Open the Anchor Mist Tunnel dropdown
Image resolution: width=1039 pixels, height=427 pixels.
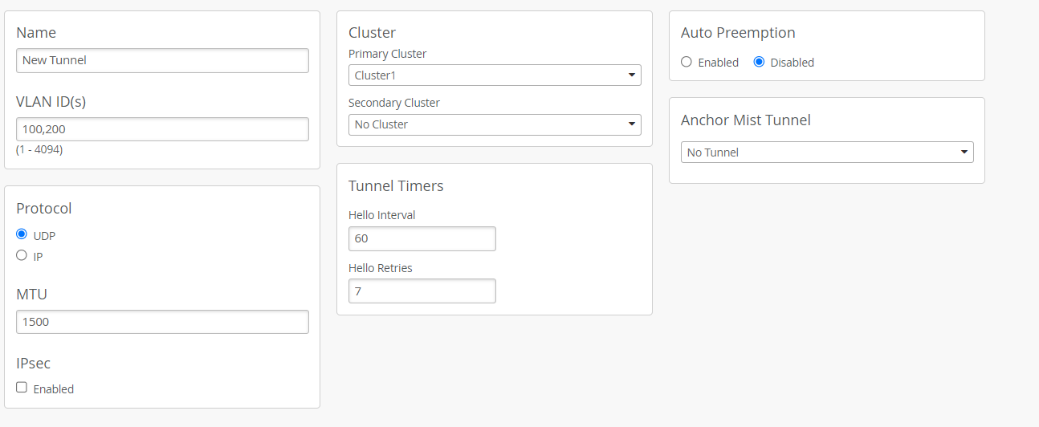[x=827, y=152]
